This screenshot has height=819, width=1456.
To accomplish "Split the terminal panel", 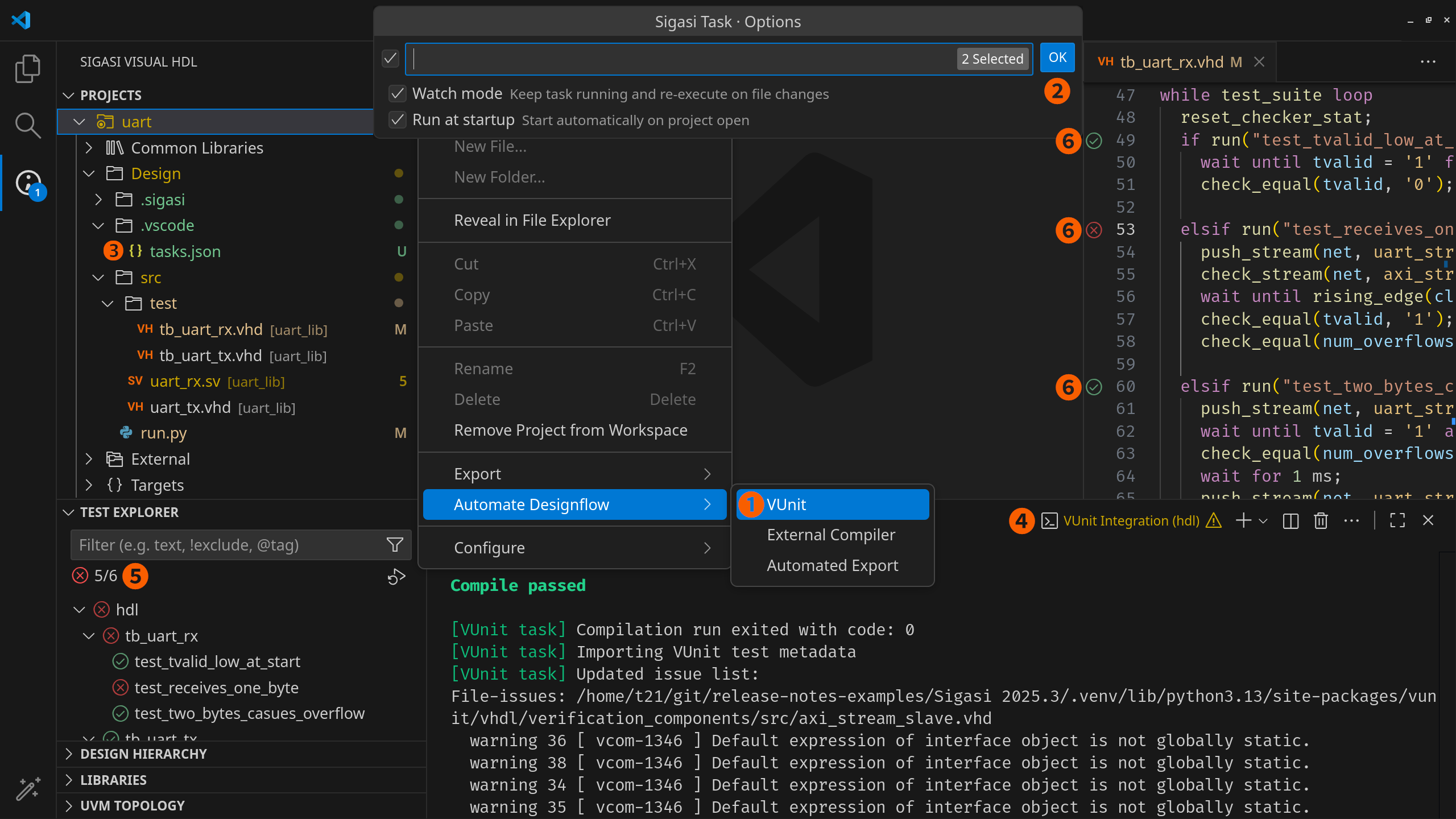I will click(1290, 521).
